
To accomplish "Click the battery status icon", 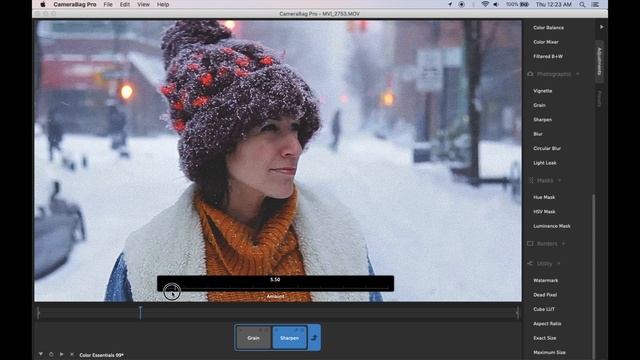I will tap(525, 4).
